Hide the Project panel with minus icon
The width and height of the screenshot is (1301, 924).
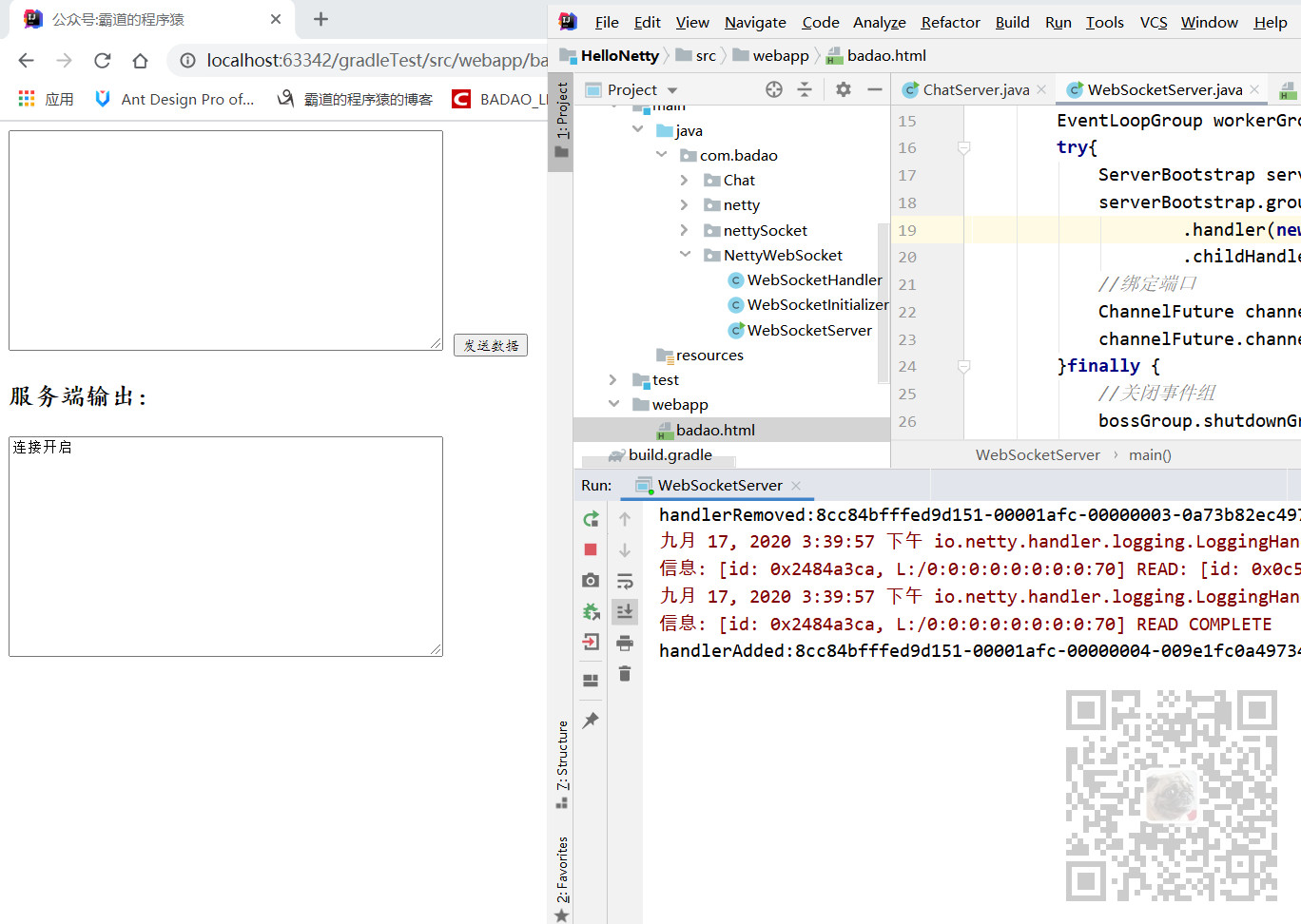tap(874, 89)
